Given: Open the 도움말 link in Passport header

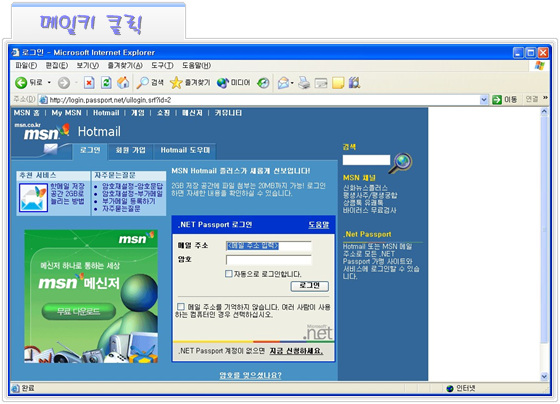Looking at the screenshot, I should pyautogui.click(x=319, y=225).
